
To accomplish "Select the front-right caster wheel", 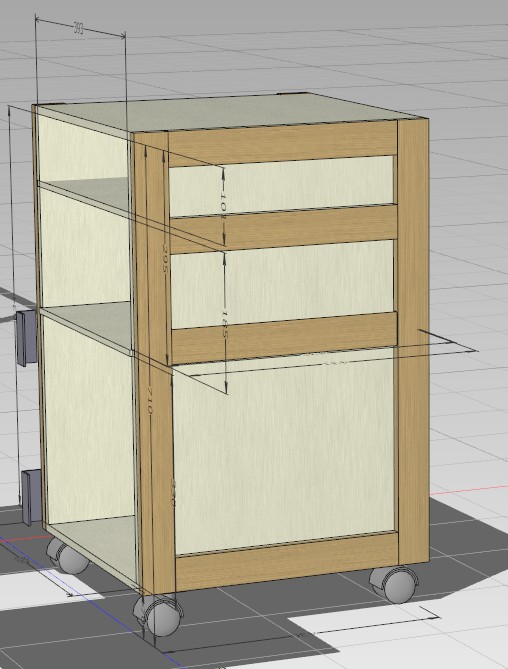I will (x=394, y=584).
